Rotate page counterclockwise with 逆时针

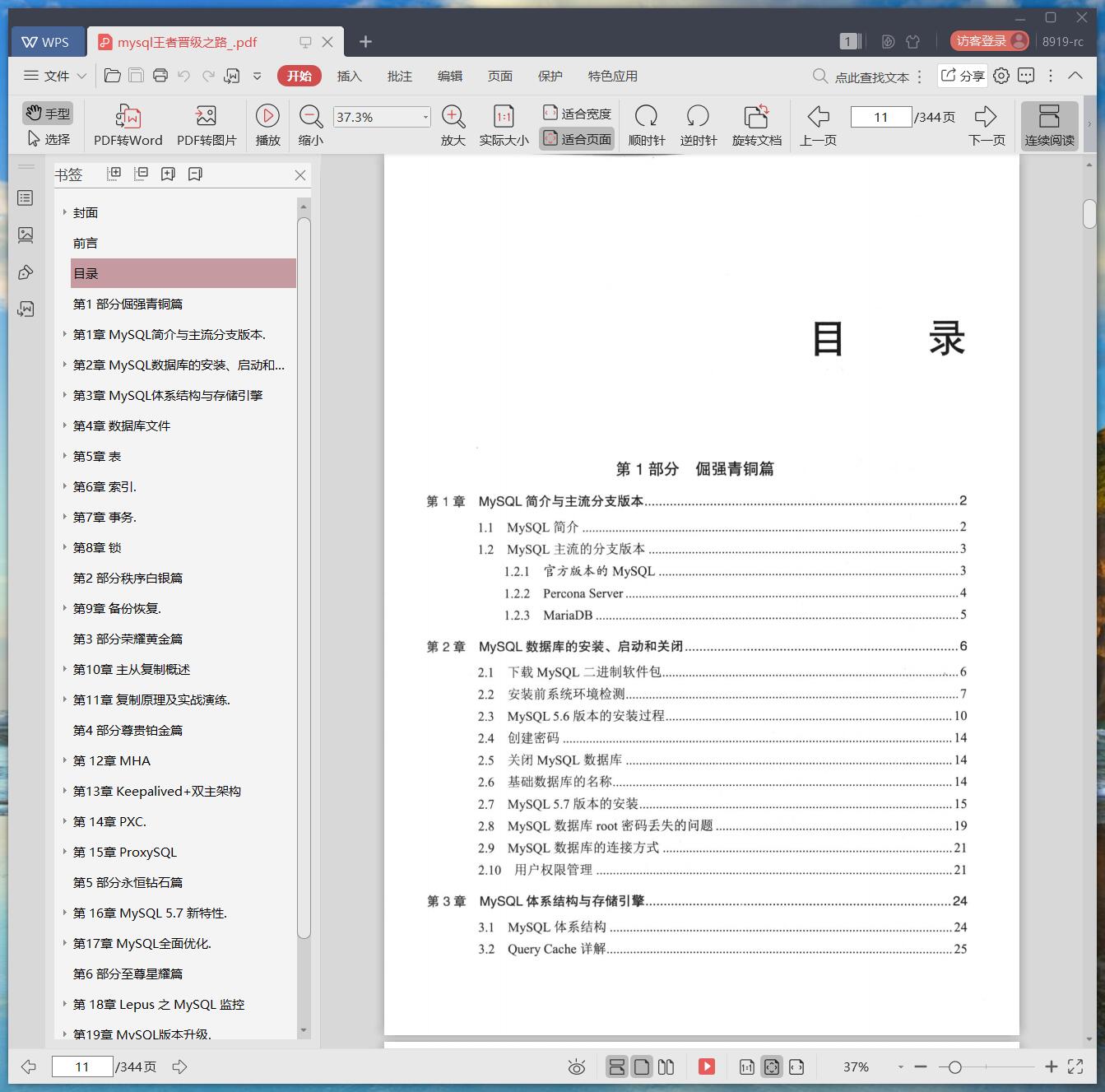point(699,125)
